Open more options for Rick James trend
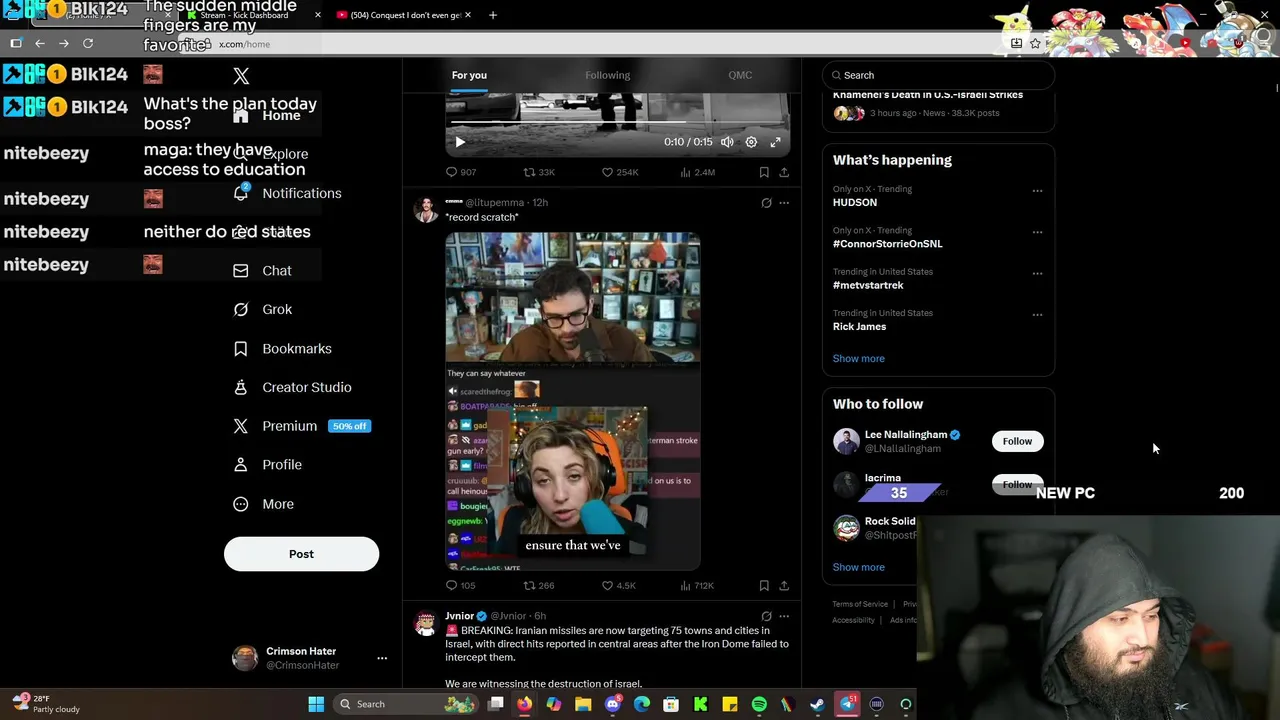Screen dimensions: 1280x720 (1037, 314)
